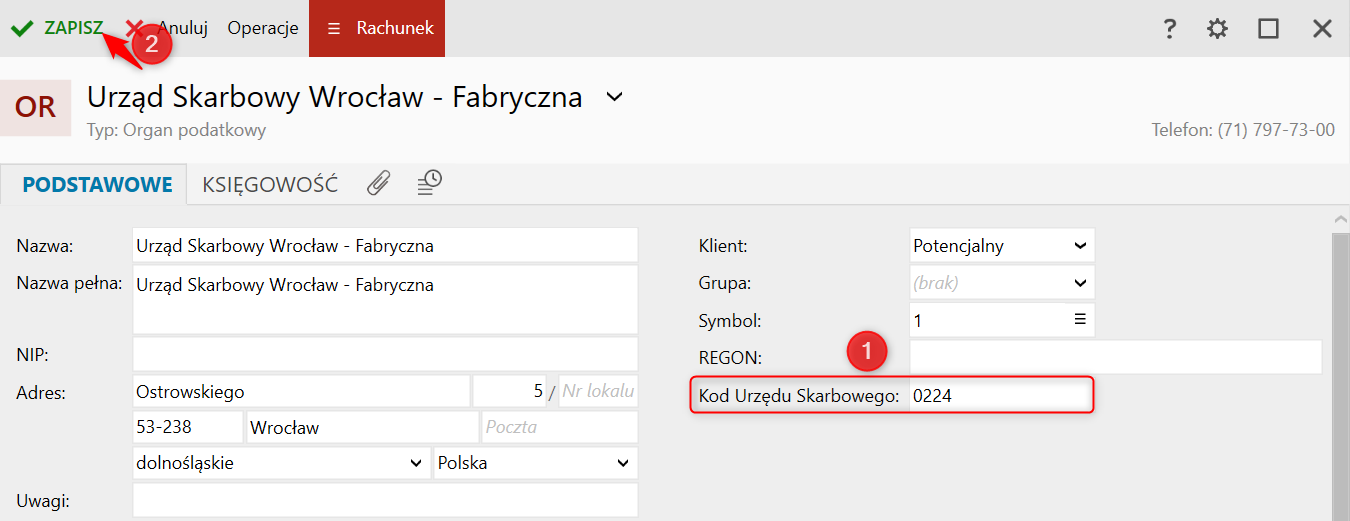
Task: Open the history list clock icon tab
Action: pyautogui.click(x=429, y=182)
